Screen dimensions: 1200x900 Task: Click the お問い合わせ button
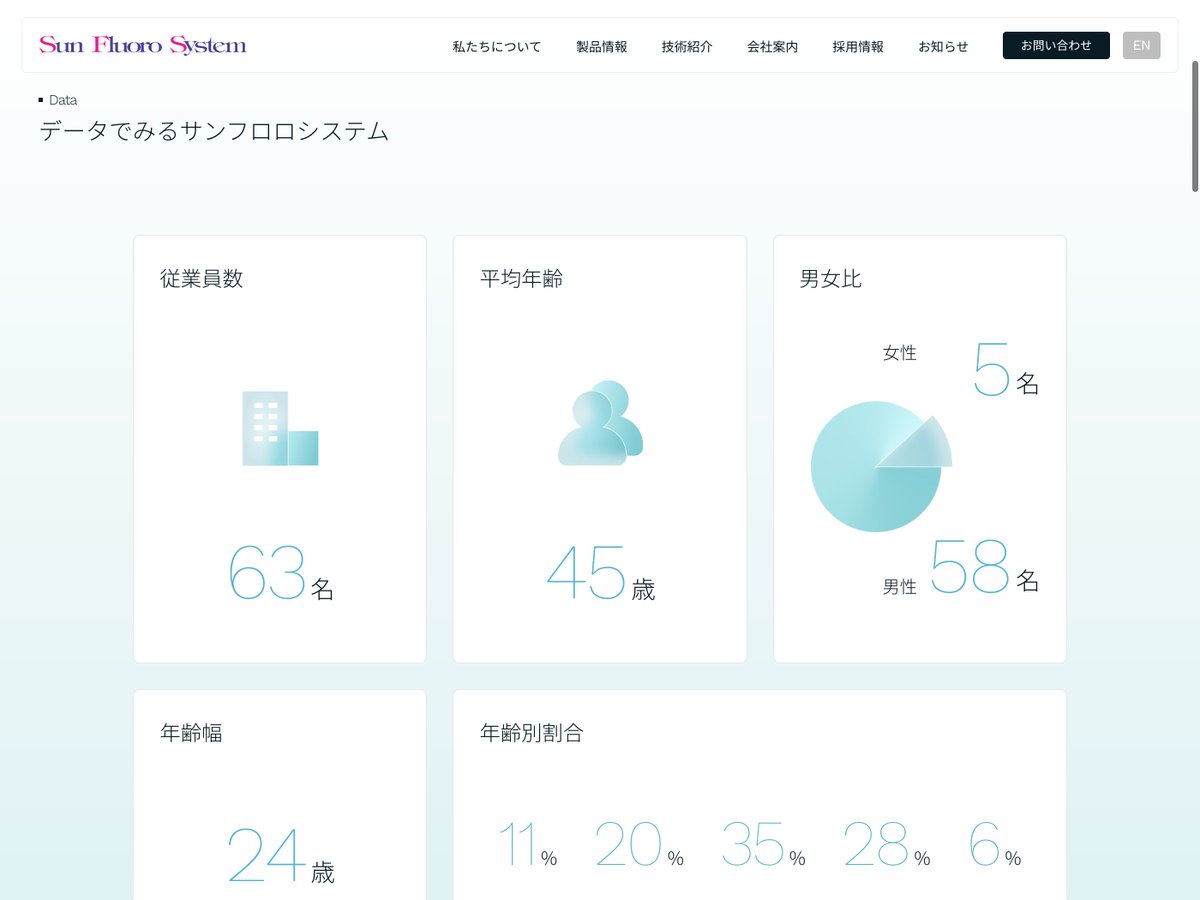coord(1056,46)
